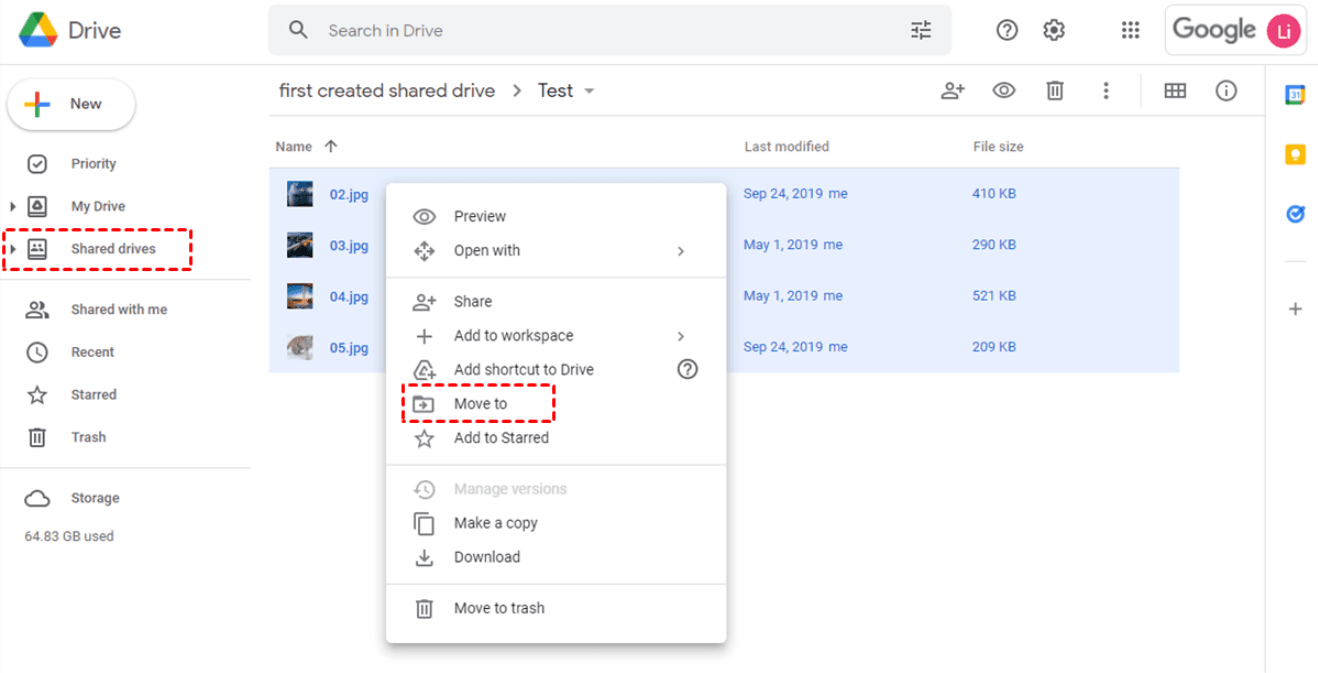Click the search options filter icon
Image resolution: width=1318 pixels, height=673 pixels.
click(x=921, y=30)
